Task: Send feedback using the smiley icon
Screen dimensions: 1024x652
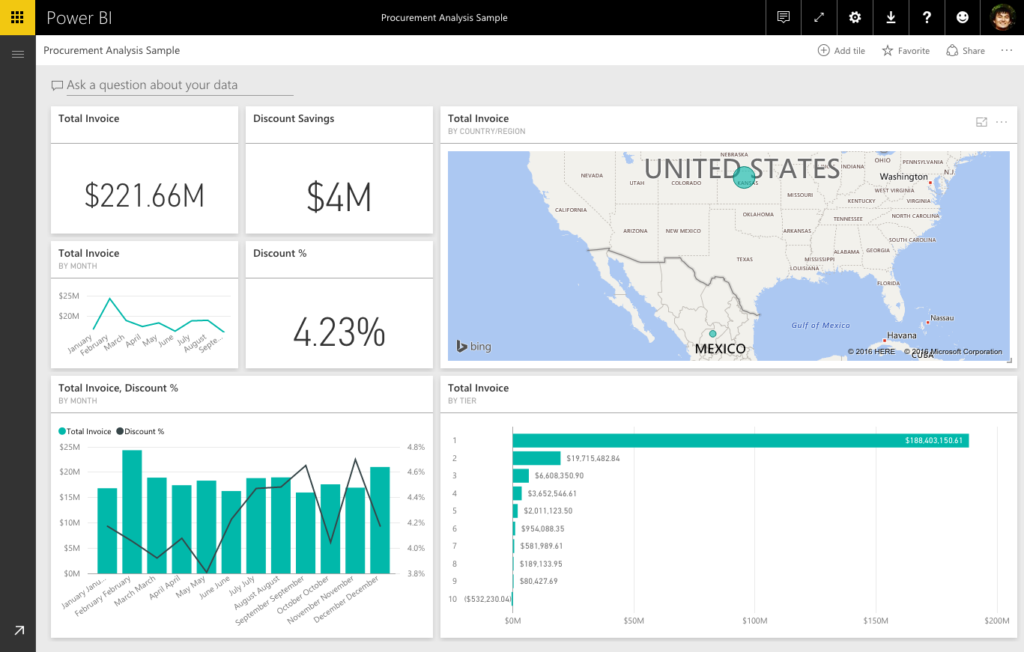Action: pos(962,17)
